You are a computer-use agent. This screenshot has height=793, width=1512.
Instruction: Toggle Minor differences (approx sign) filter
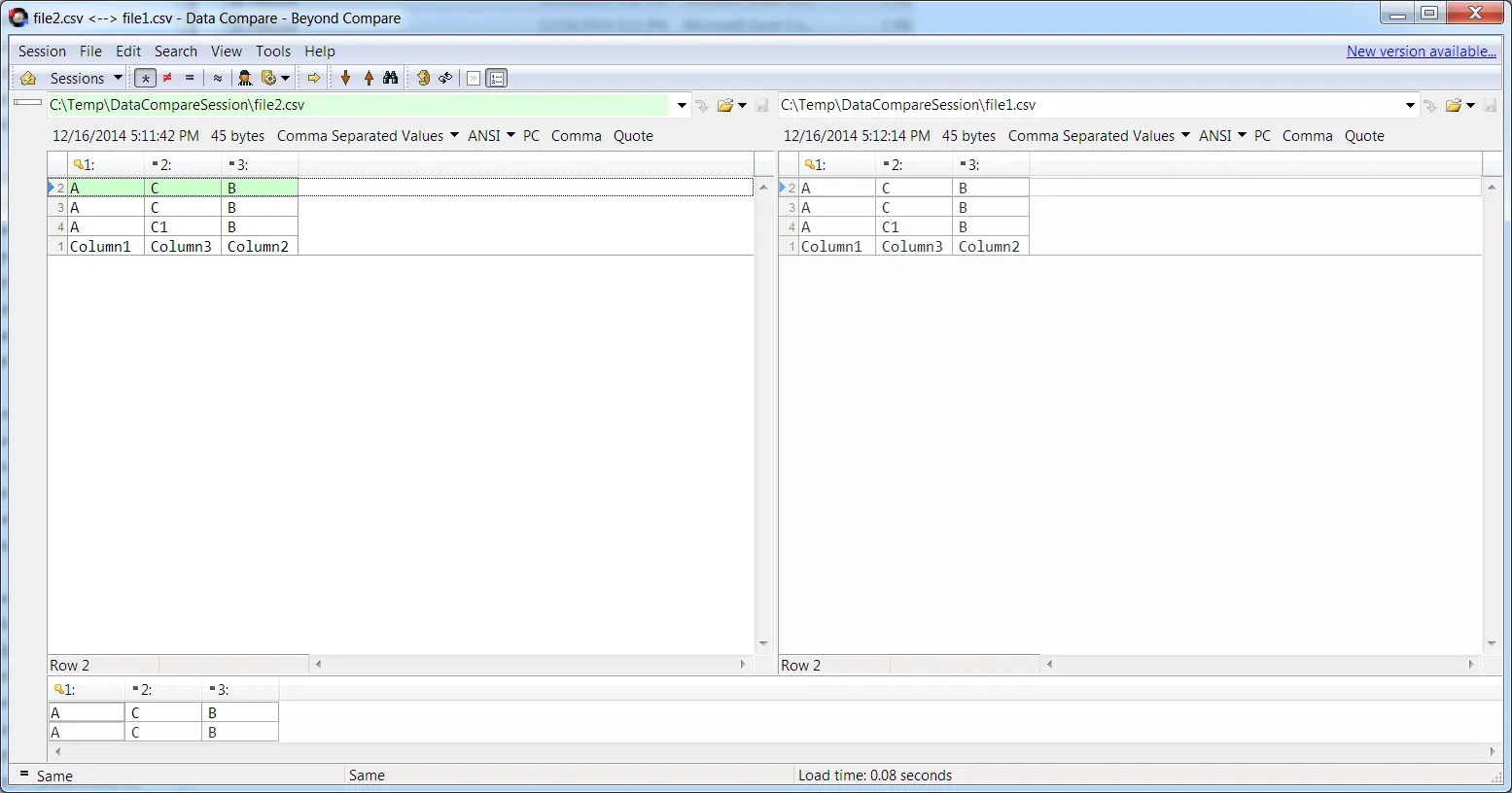[217, 78]
